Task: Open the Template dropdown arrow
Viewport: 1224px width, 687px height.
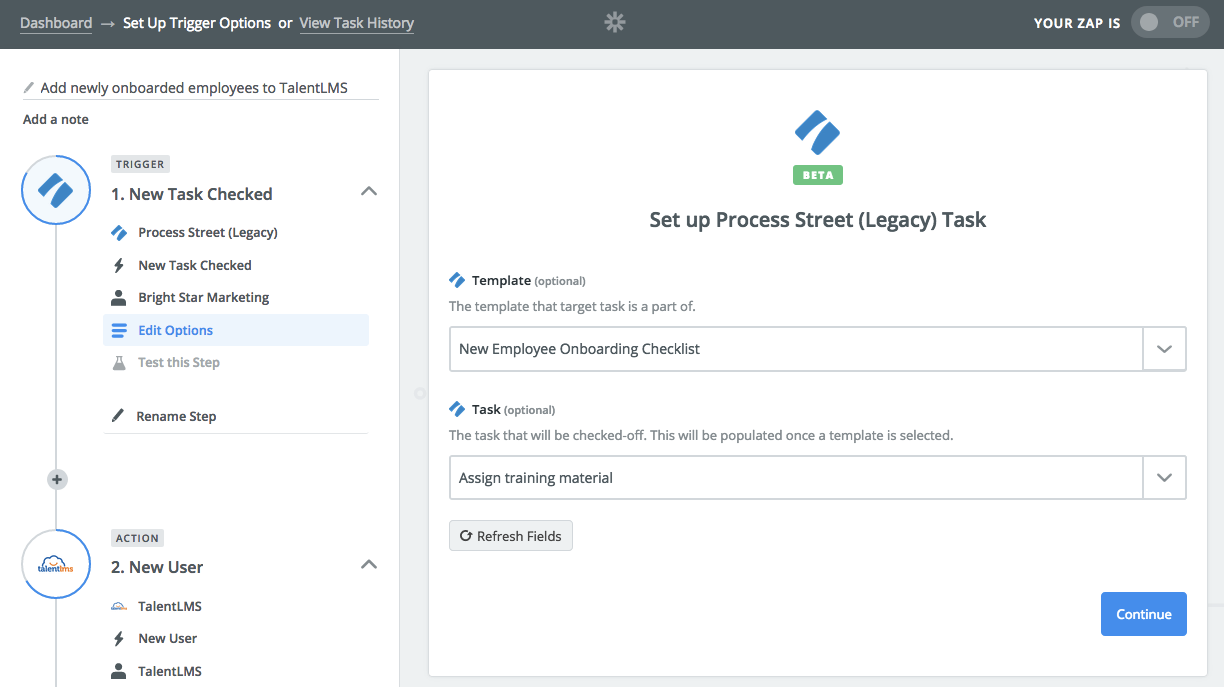Action: (x=1164, y=349)
